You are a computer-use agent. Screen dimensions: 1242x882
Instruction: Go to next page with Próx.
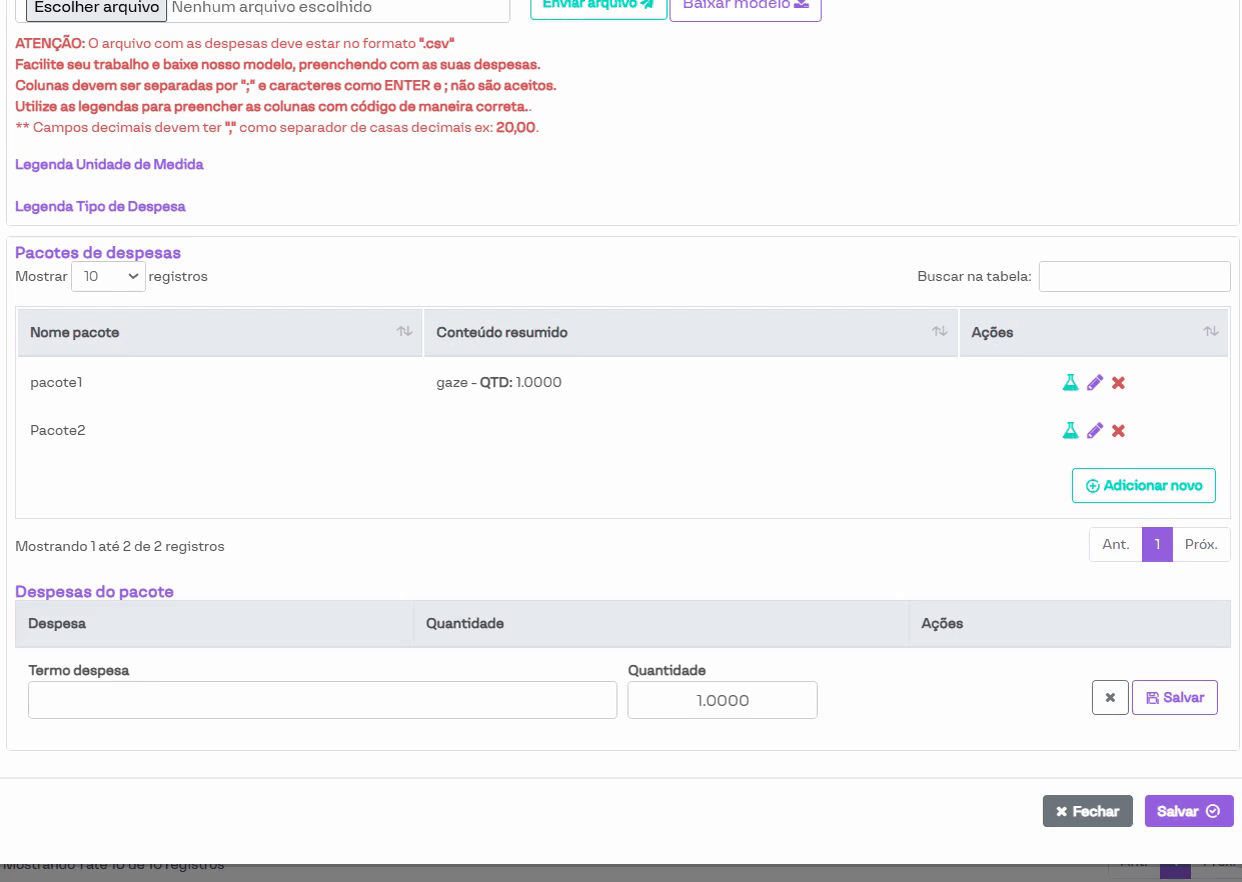[x=1200, y=545]
